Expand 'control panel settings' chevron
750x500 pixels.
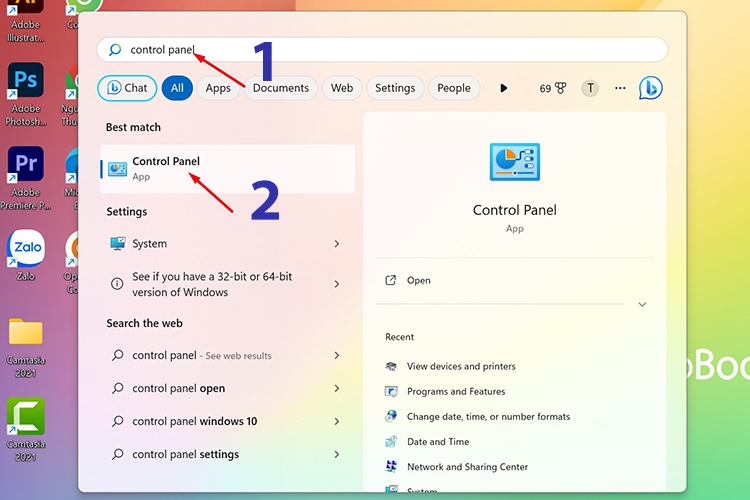pos(337,455)
